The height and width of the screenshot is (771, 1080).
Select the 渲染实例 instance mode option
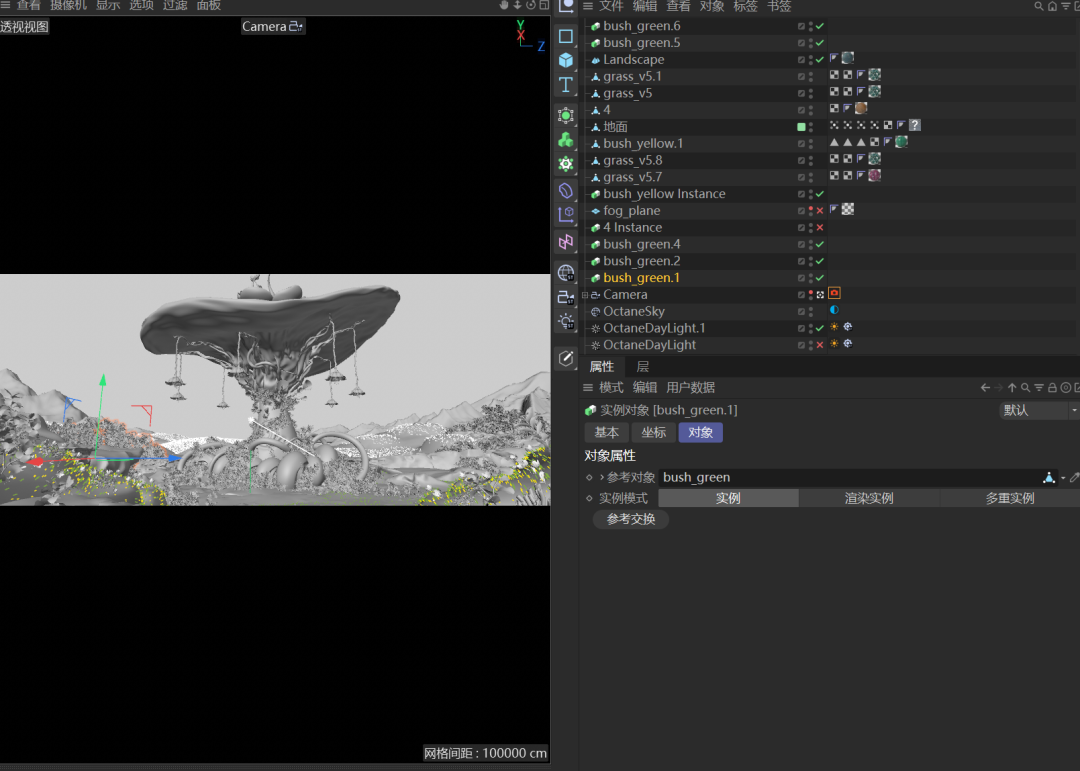pos(868,498)
